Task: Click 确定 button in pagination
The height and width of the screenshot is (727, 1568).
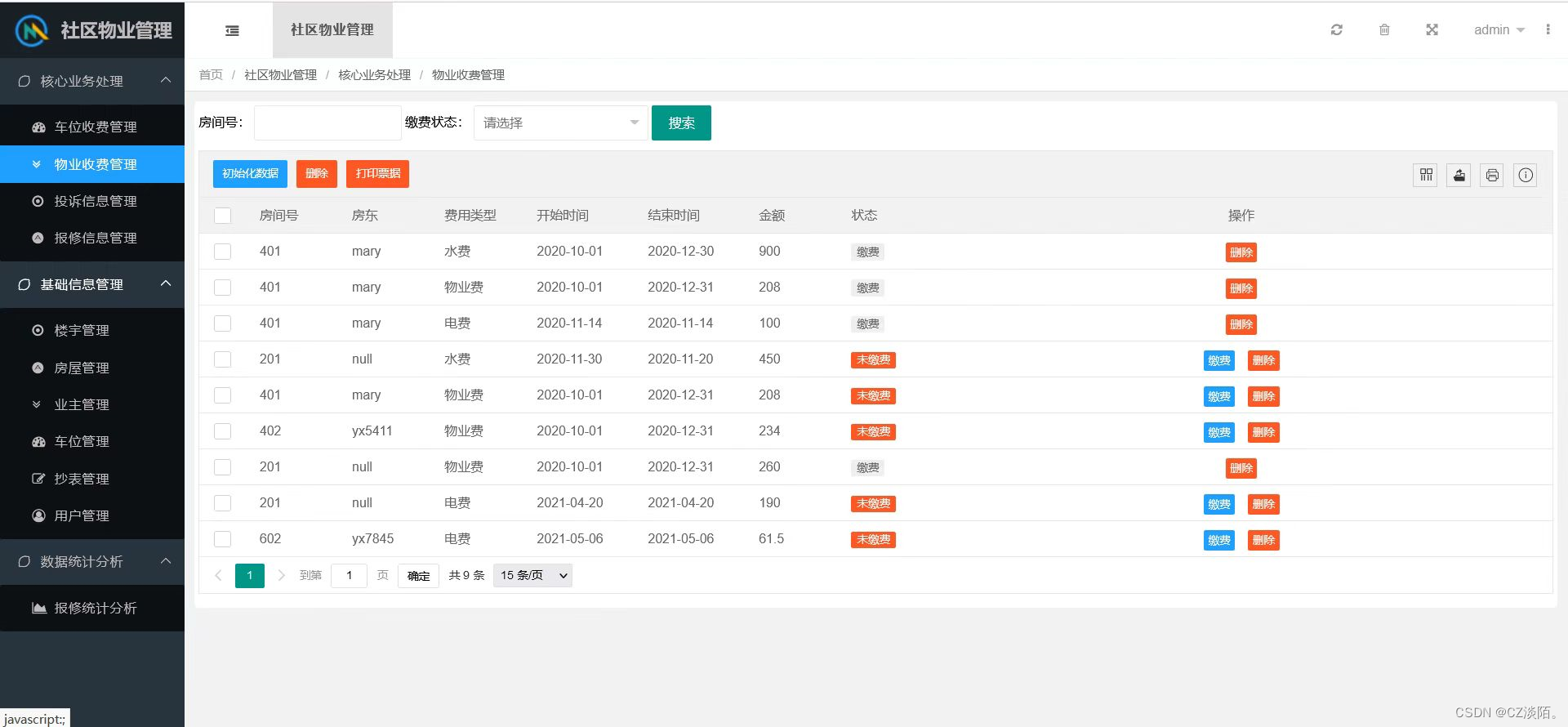Action: tap(418, 575)
